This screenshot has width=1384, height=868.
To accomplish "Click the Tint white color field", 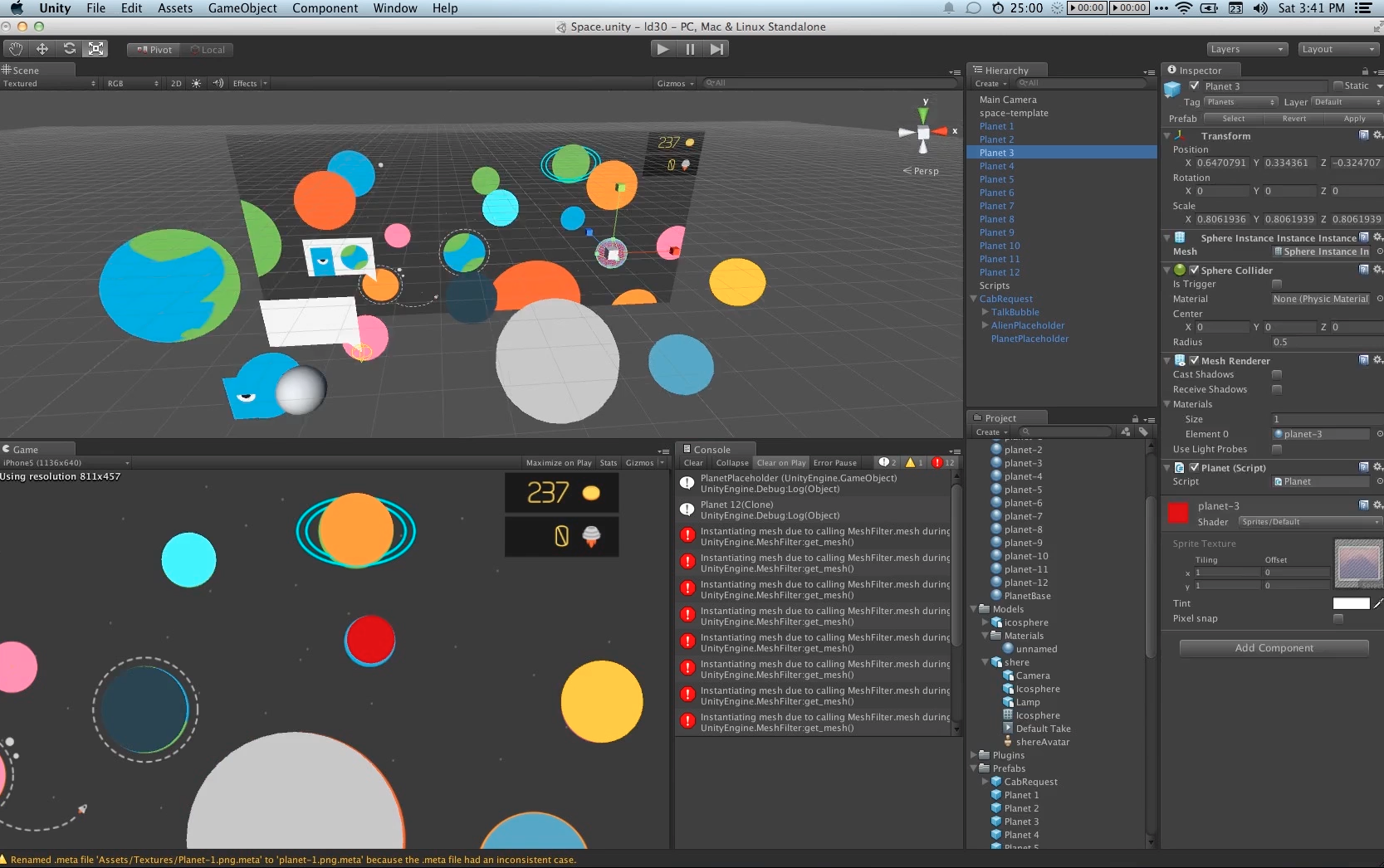I will click(x=1351, y=603).
